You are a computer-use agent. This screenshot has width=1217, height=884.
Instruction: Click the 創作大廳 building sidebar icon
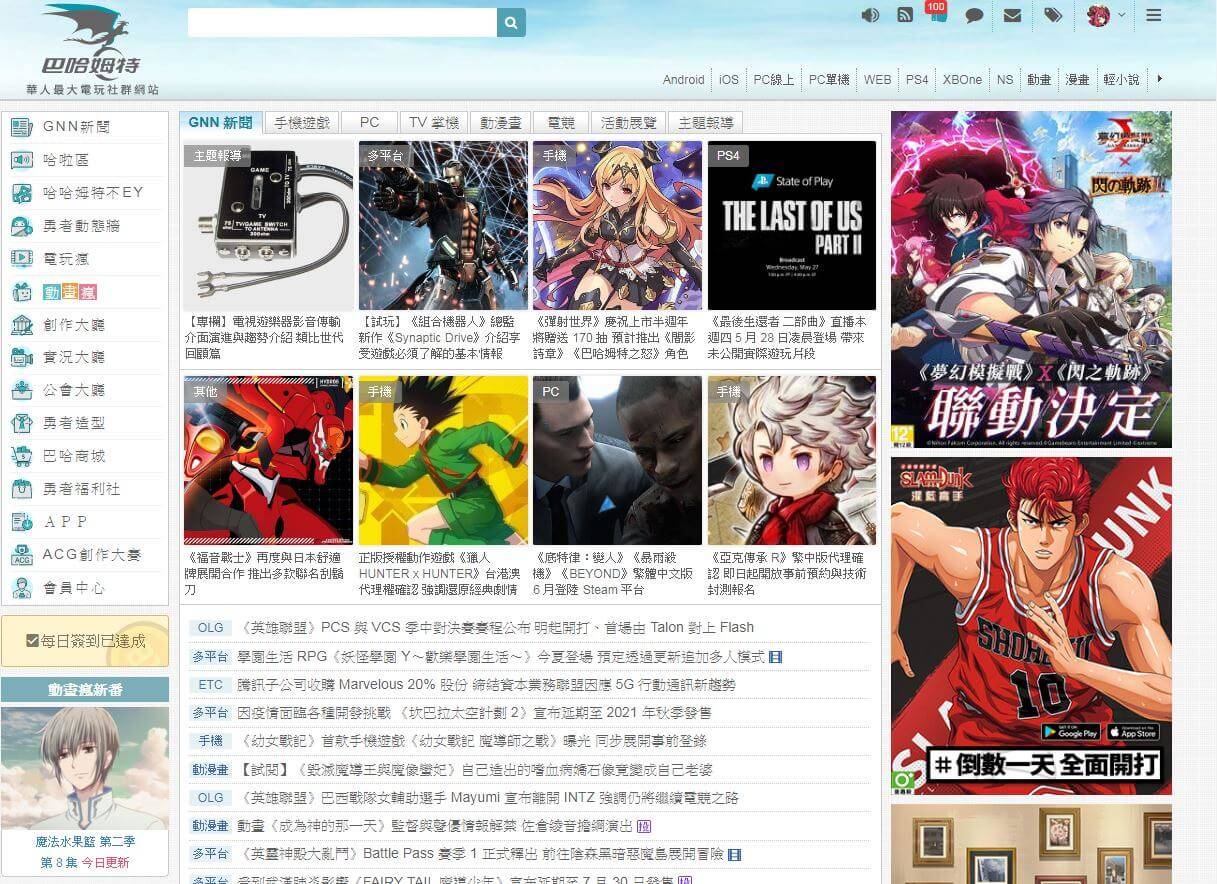(21, 325)
